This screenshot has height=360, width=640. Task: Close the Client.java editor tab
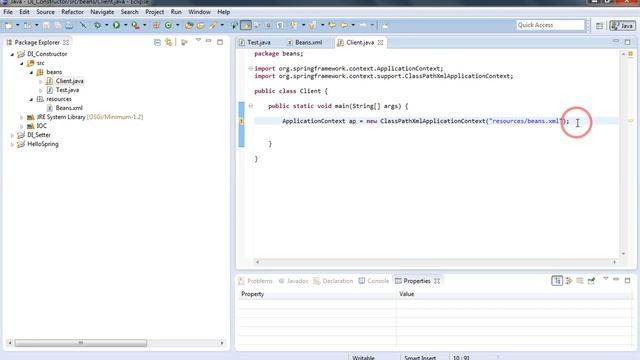tap(380, 42)
